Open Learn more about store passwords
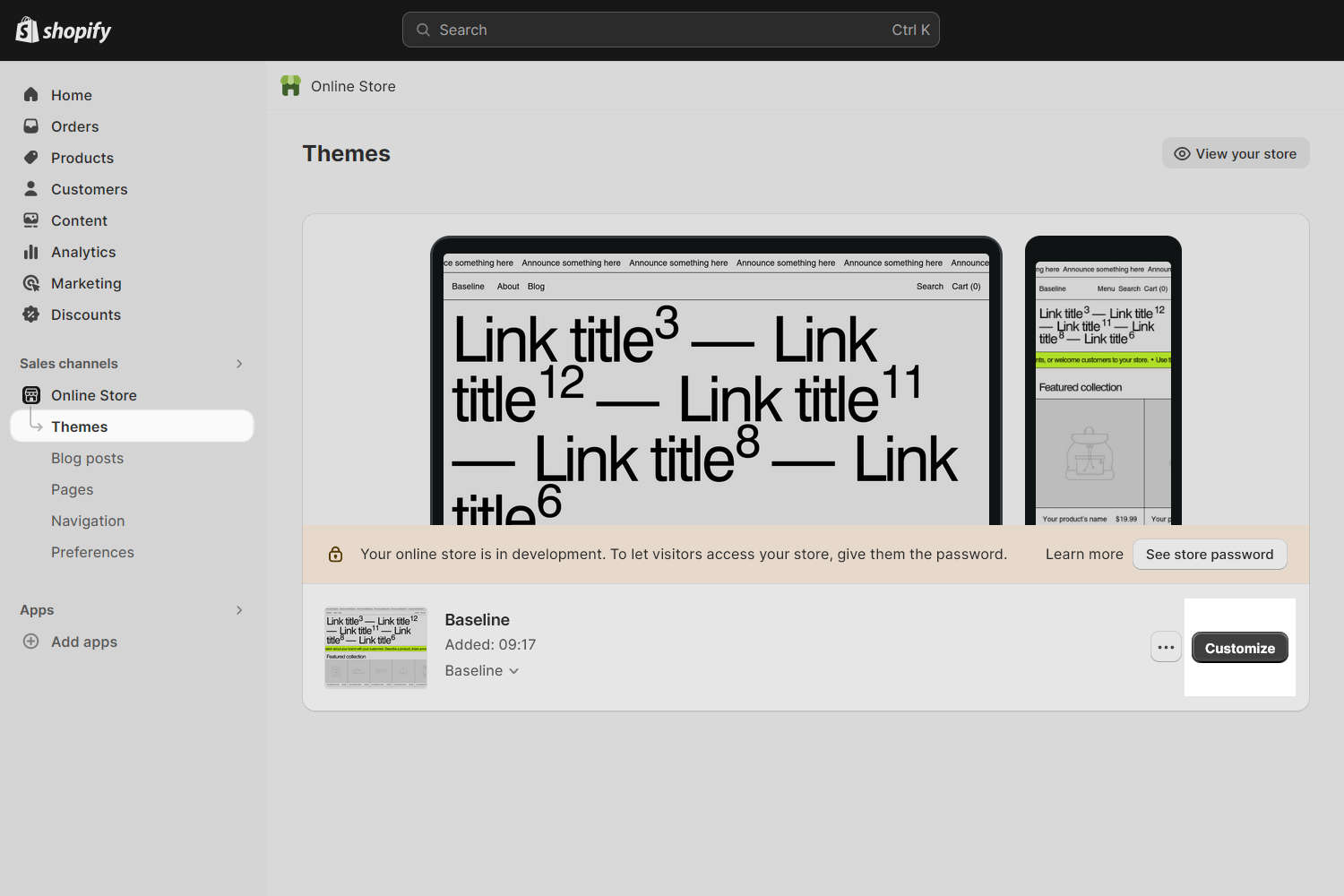The width and height of the screenshot is (1344, 896). pyautogui.click(x=1083, y=554)
